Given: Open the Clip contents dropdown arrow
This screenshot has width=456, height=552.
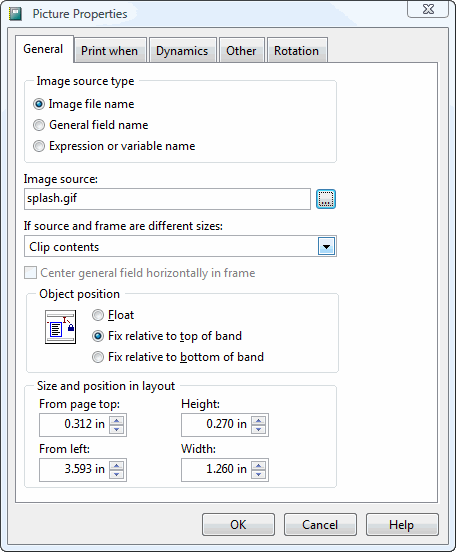Looking at the screenshot, I should tap(326, 246).
